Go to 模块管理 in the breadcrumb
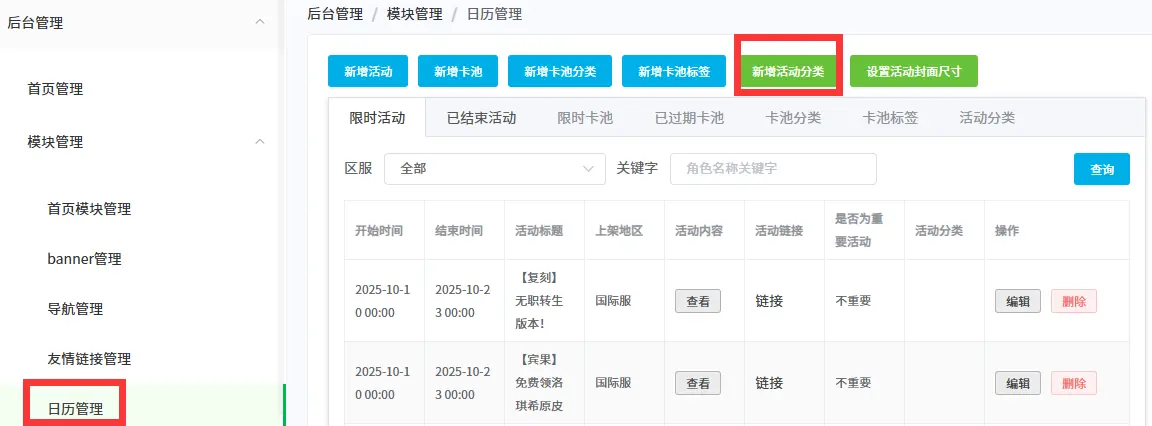1152x426 pixels. pyautogui.click(x=414, y=14)
